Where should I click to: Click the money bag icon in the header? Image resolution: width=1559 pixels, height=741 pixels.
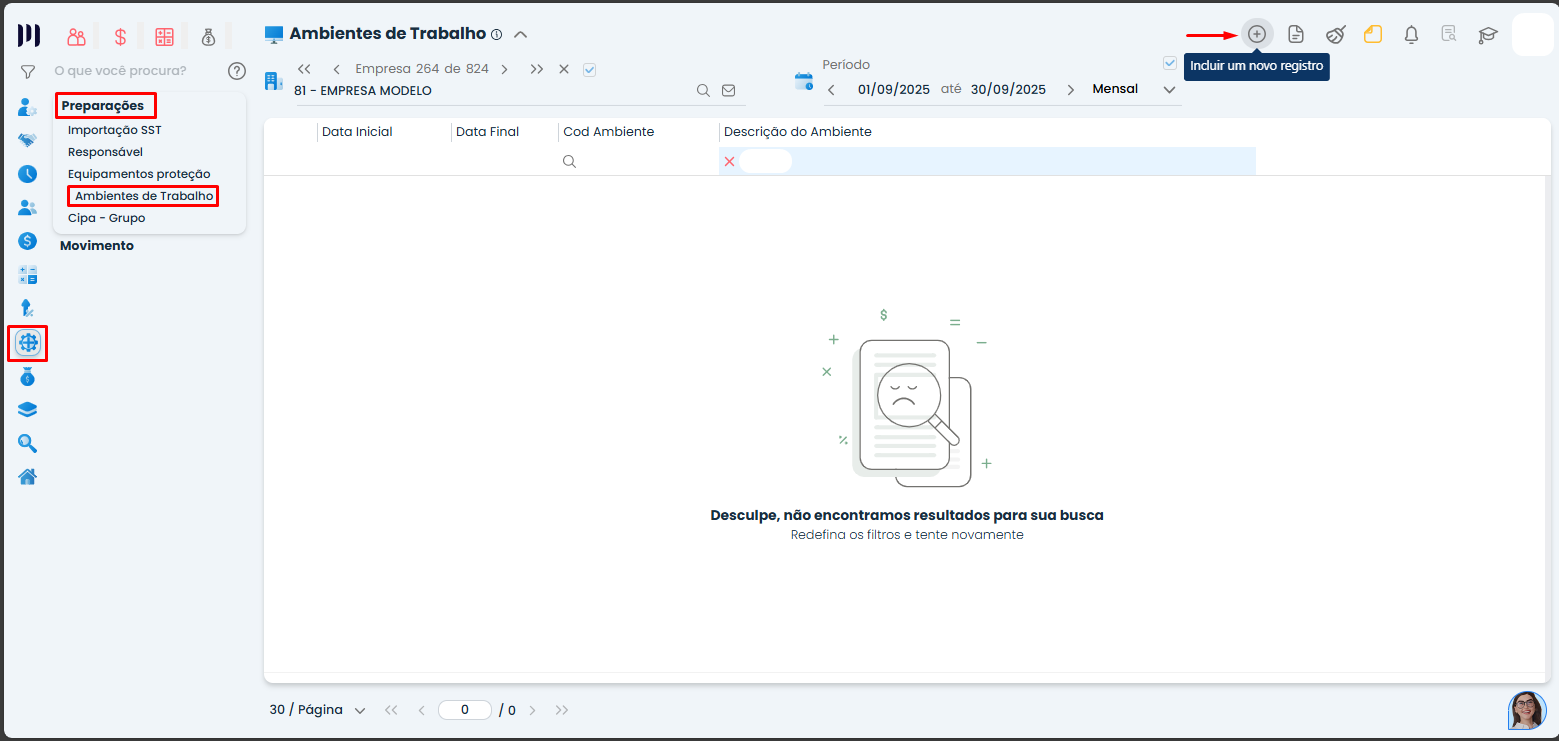point(208,35)
